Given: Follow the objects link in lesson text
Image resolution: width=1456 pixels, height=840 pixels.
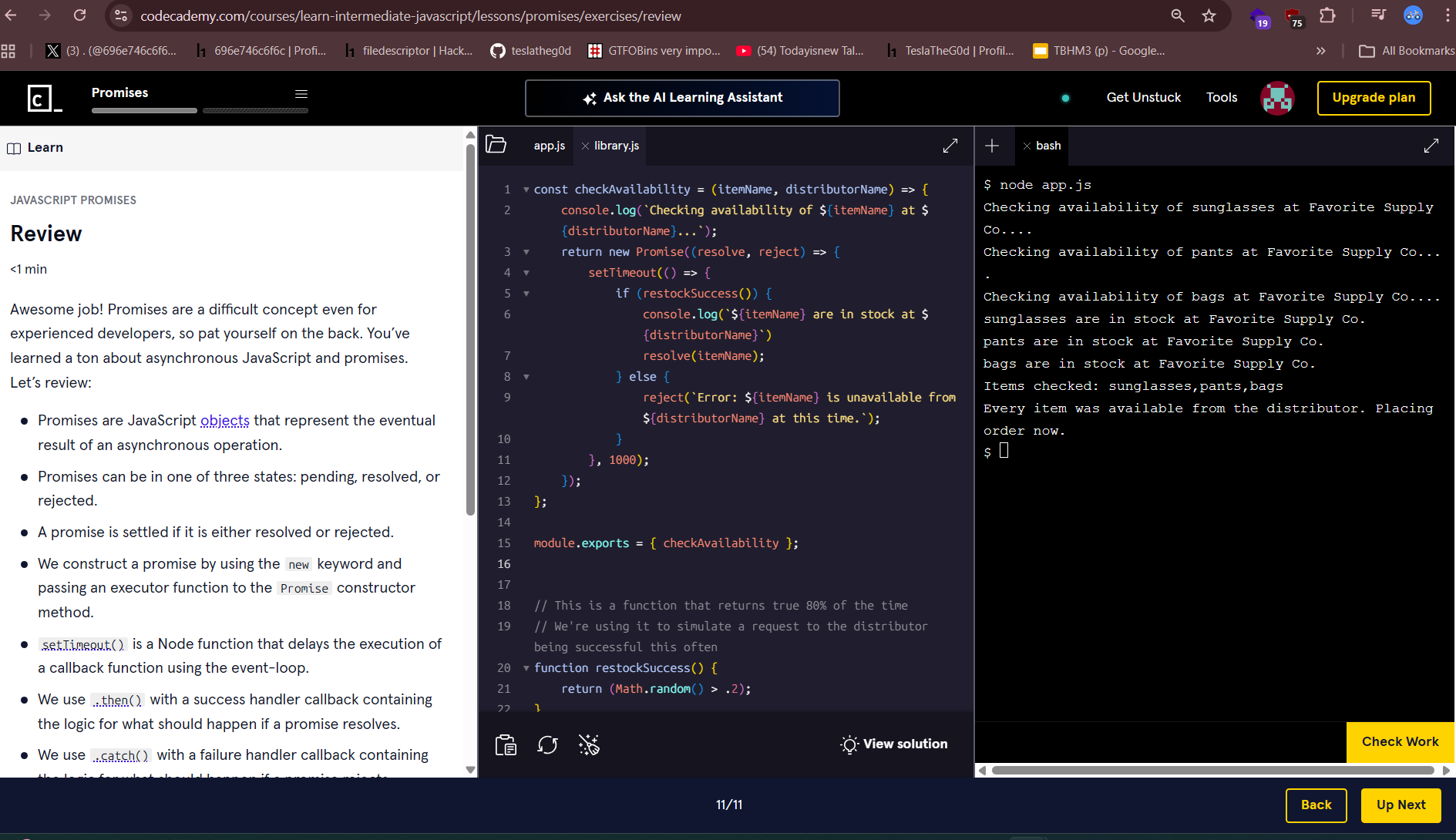Looking at the screenshot, I should point(224,420).
